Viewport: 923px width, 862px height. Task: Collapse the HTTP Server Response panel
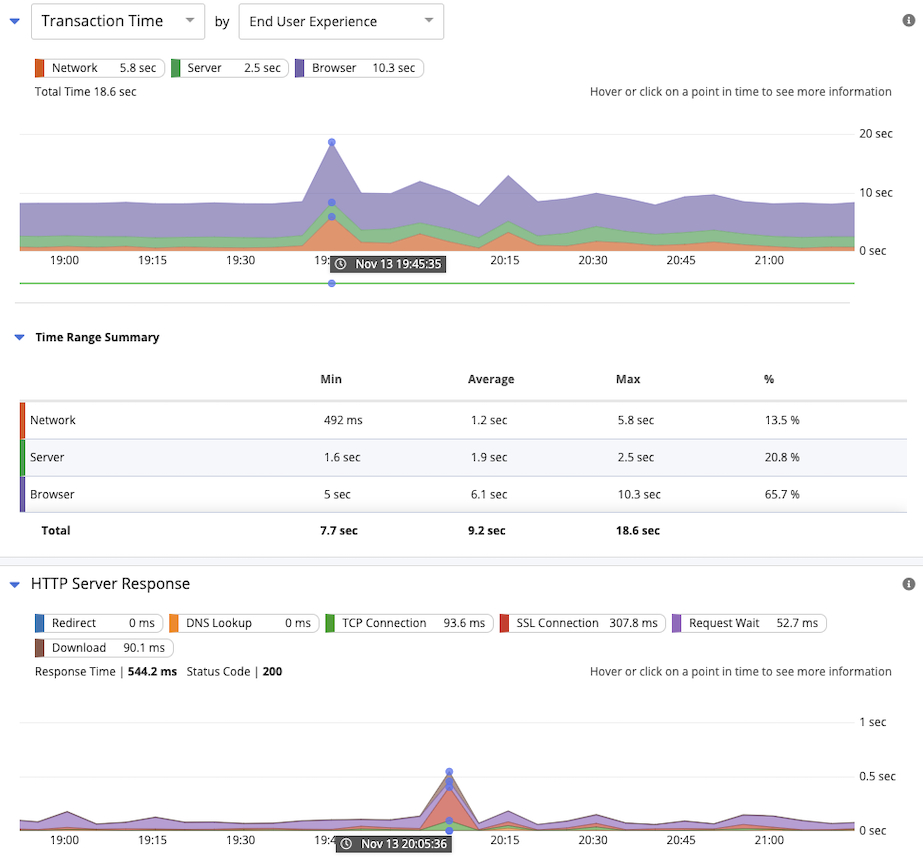point(15,584)
